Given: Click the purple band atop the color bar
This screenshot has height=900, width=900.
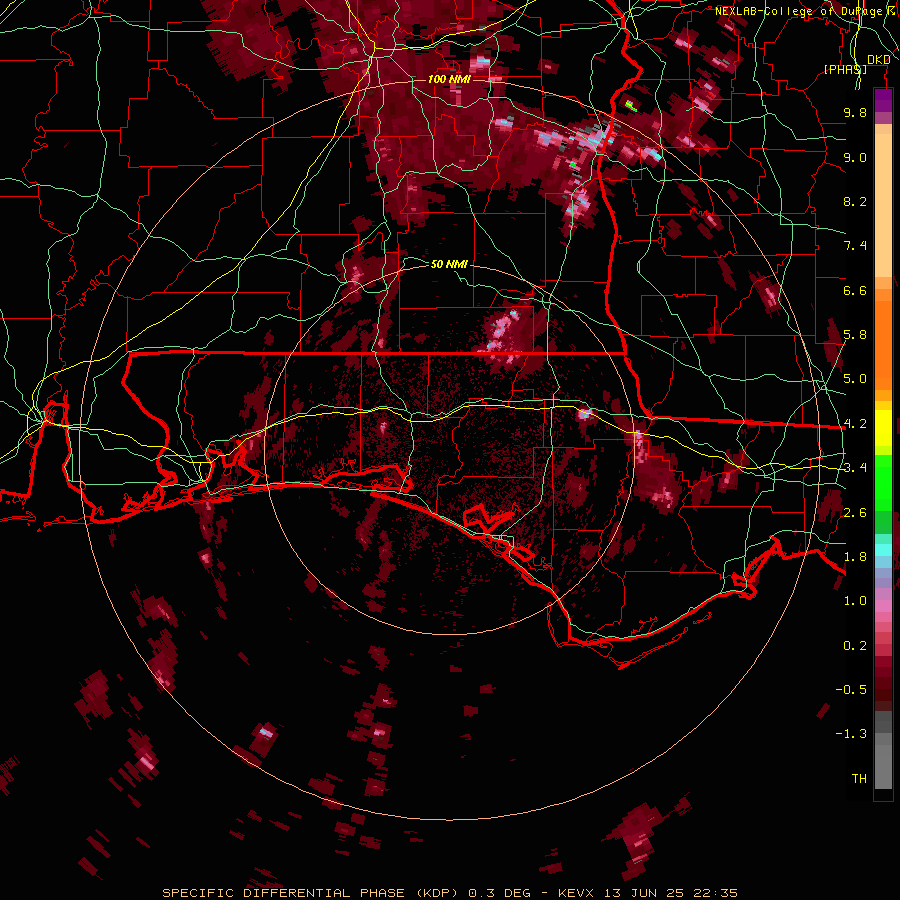Looking at the screenshot, I should [x=883, y=101].
